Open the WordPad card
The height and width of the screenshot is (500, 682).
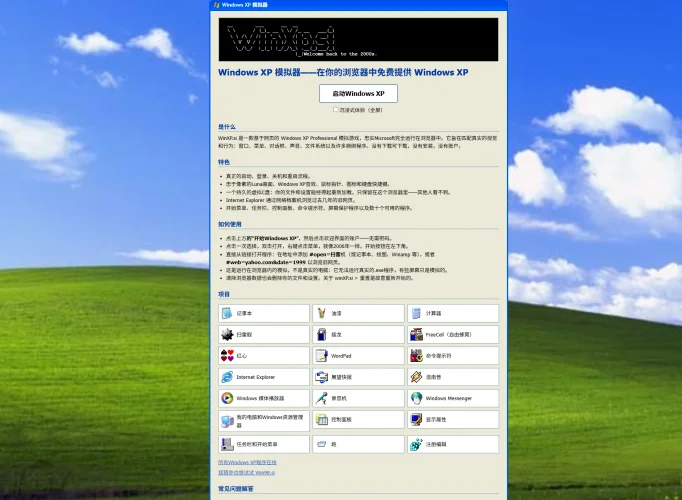click(358, 356)
